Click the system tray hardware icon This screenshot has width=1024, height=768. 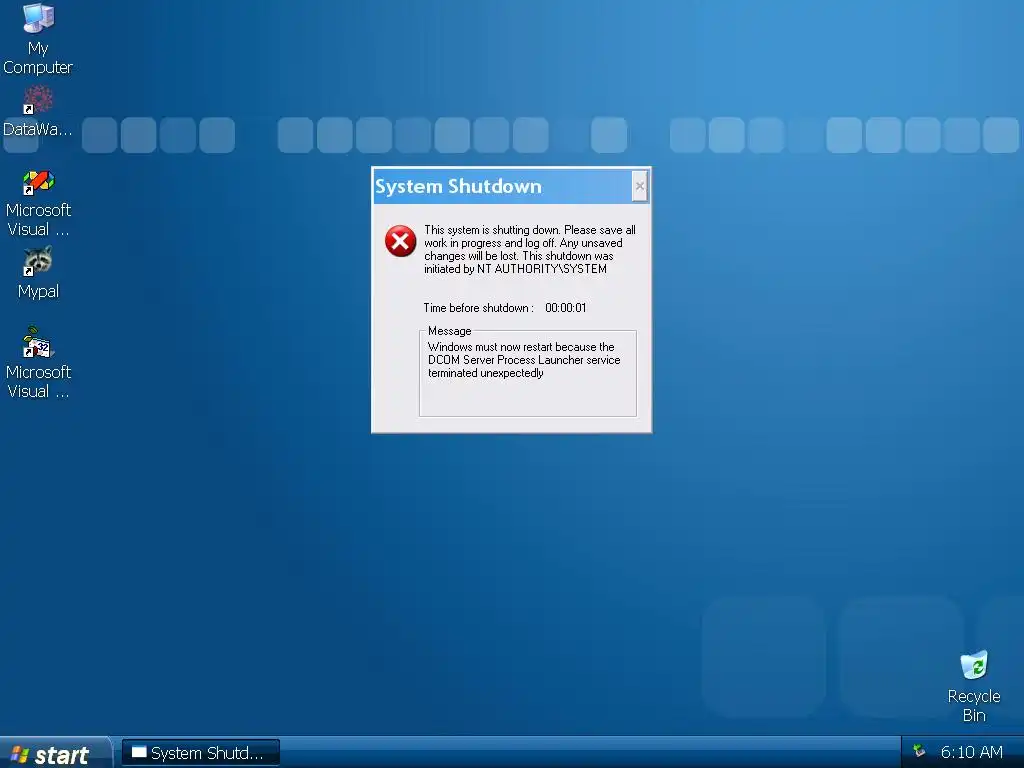[919, 752]
